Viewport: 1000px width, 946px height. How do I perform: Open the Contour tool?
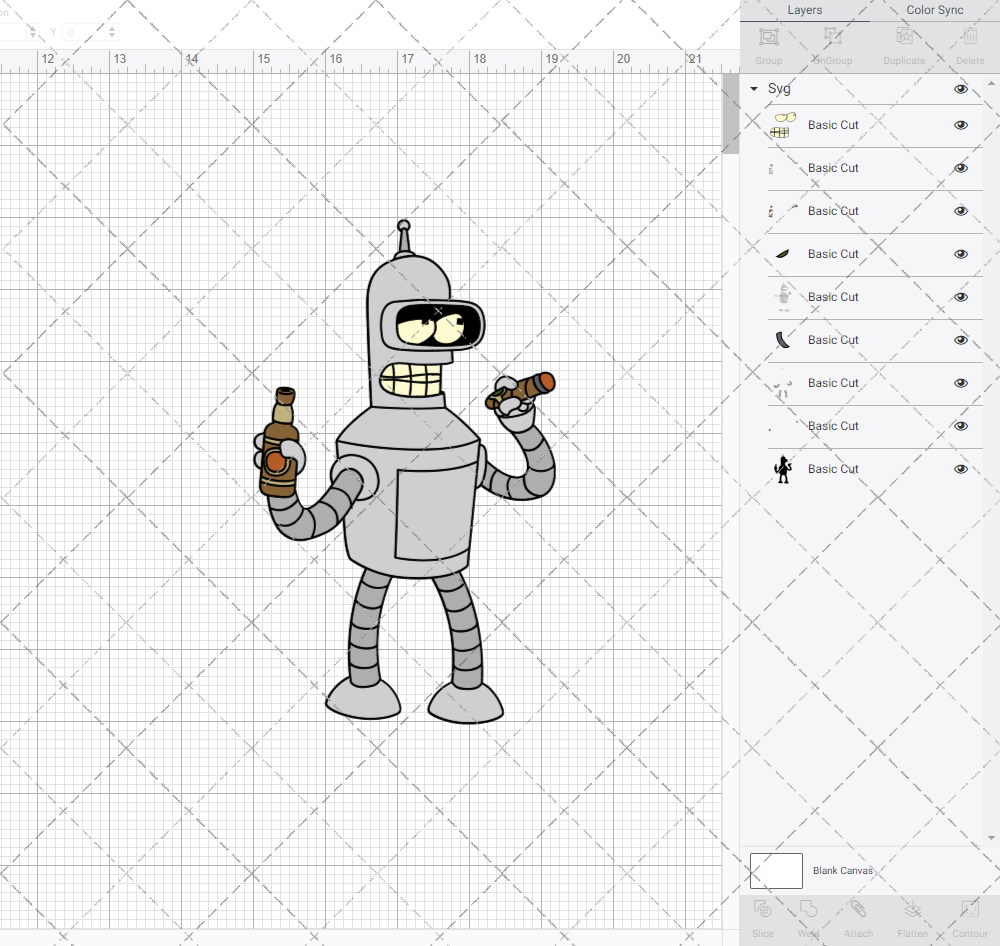point(969,915)
